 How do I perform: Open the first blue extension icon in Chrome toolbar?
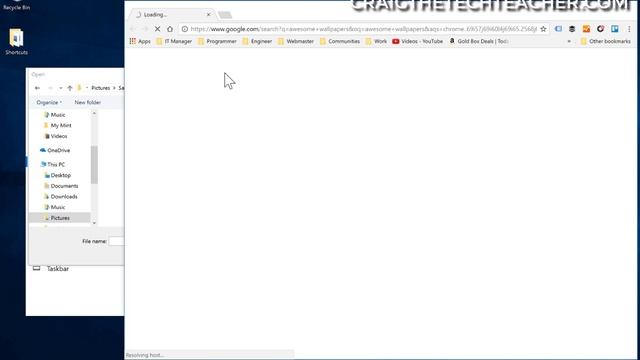(x=558, y=29)
